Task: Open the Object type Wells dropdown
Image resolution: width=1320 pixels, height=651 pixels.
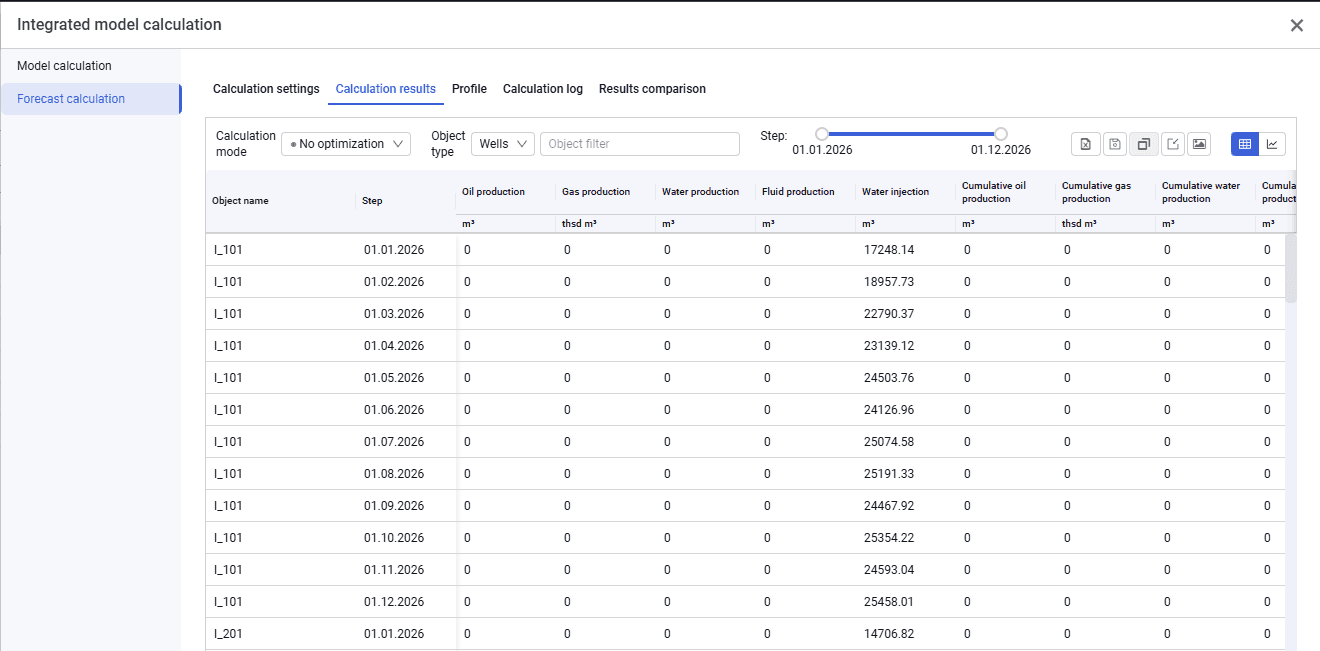Action: coord(503,144)
